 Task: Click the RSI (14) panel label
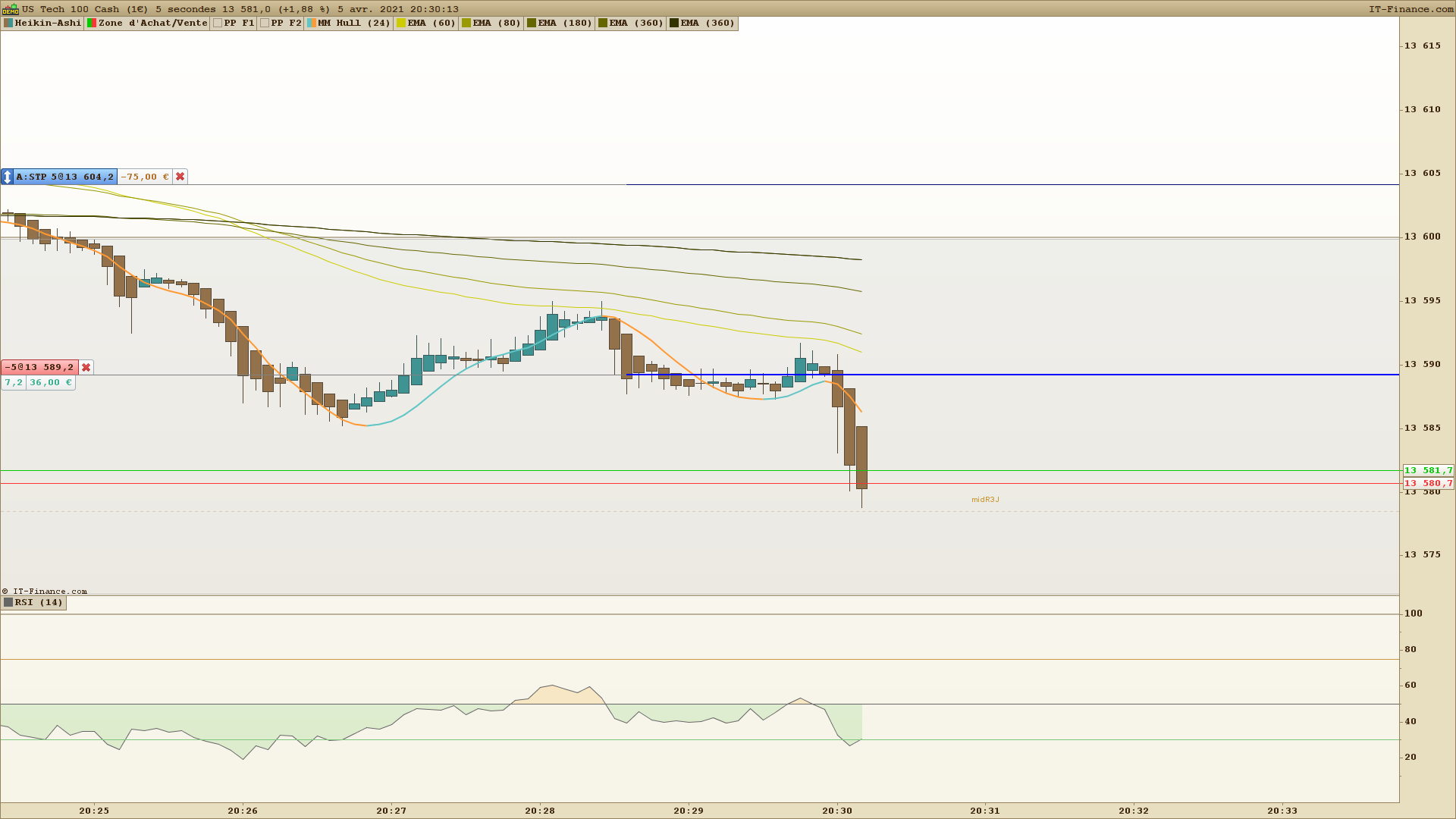(x=39, y=602)
